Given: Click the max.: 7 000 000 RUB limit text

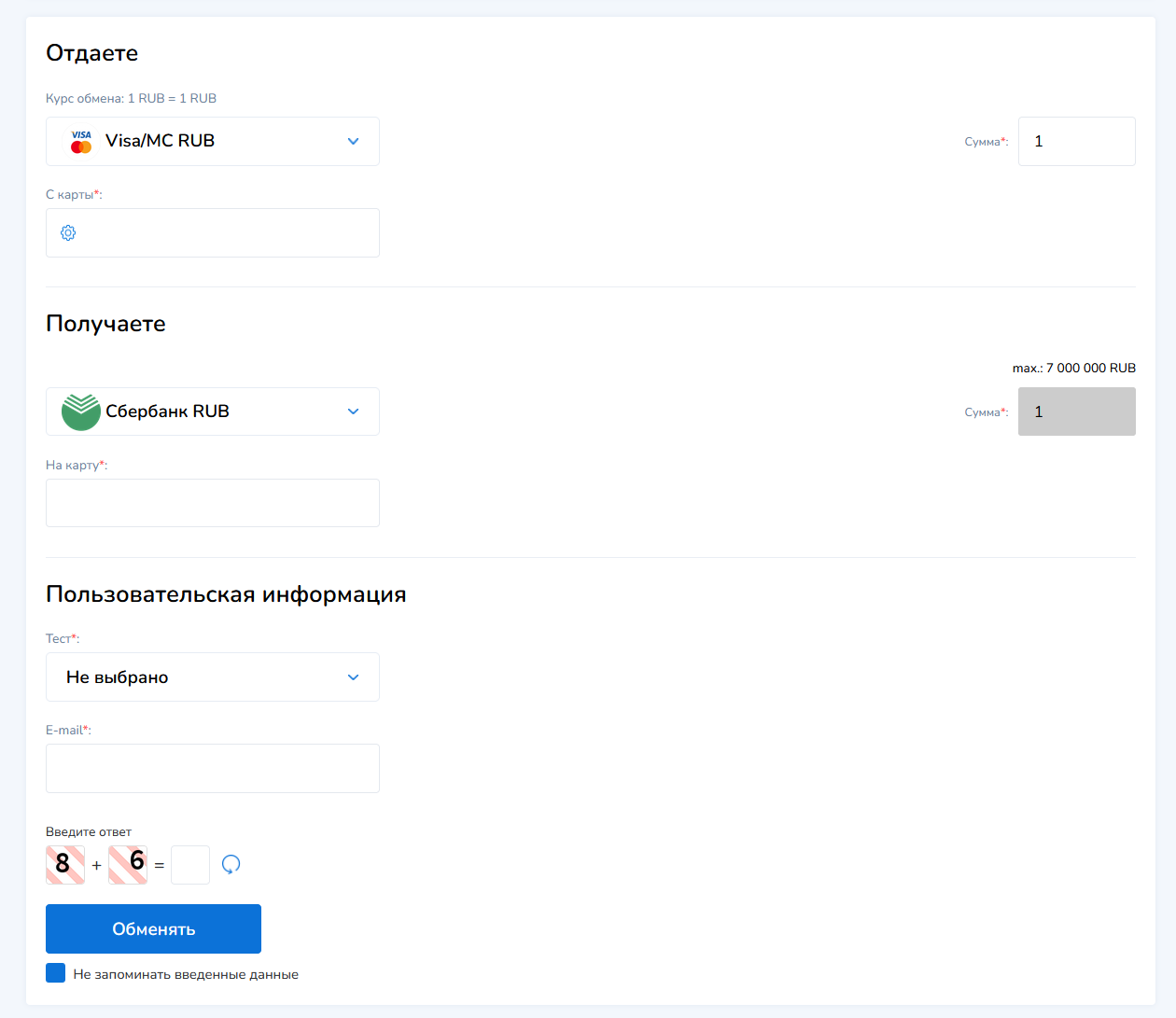Looking at the screenshot, I should (1073, 368).
